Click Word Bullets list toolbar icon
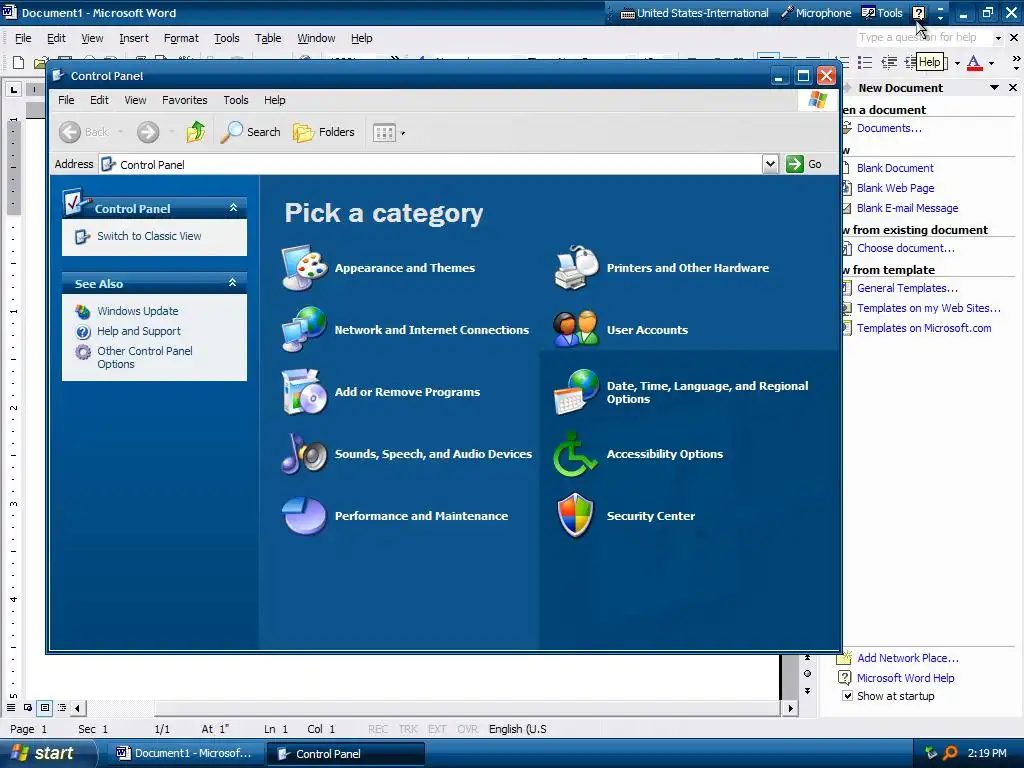Image resolution: width=1024 pixels, height=768 pixels. 865,63
